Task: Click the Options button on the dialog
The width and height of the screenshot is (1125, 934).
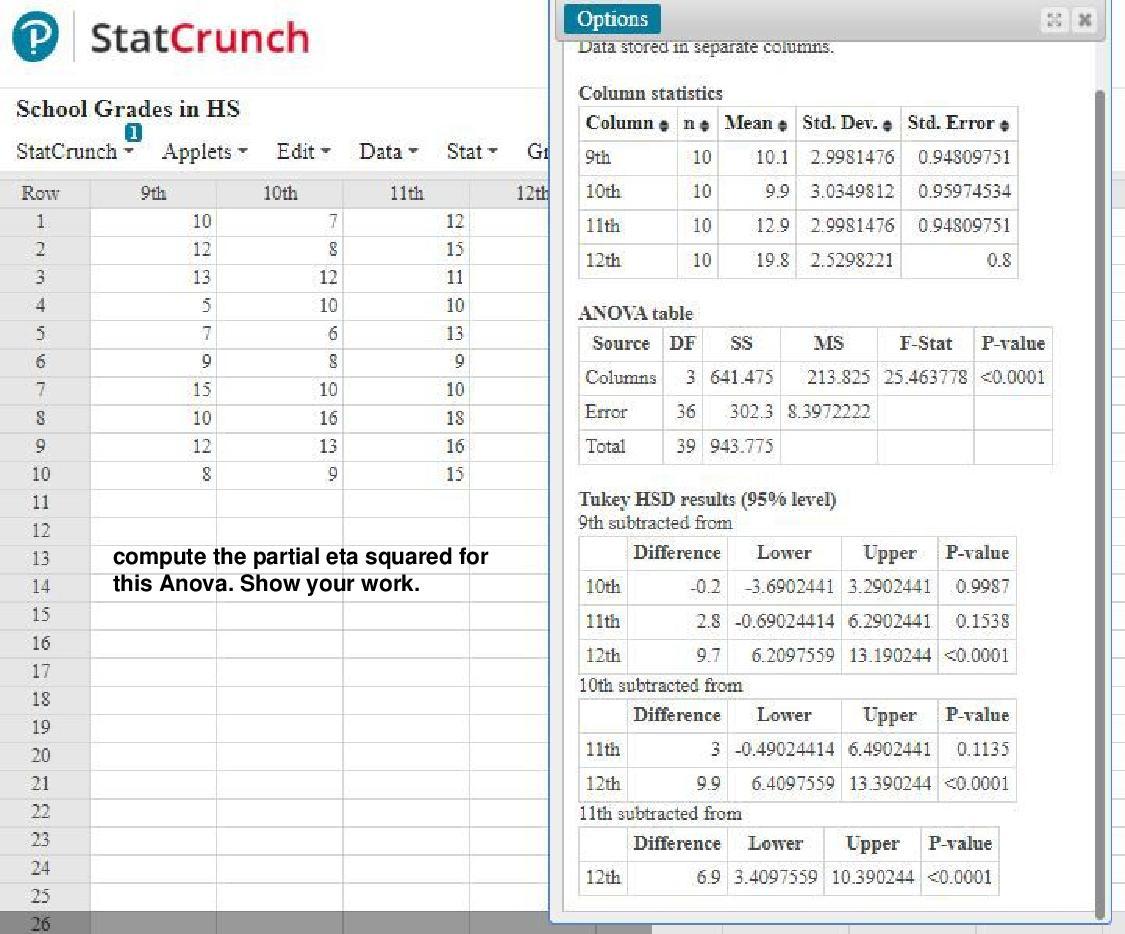Action: (x=611, y=18)
